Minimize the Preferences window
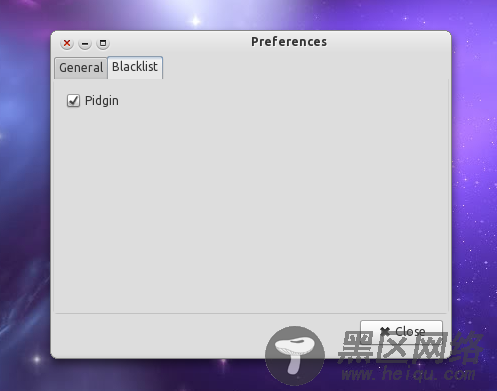This screenshot has width=497, height=391. 85,43
